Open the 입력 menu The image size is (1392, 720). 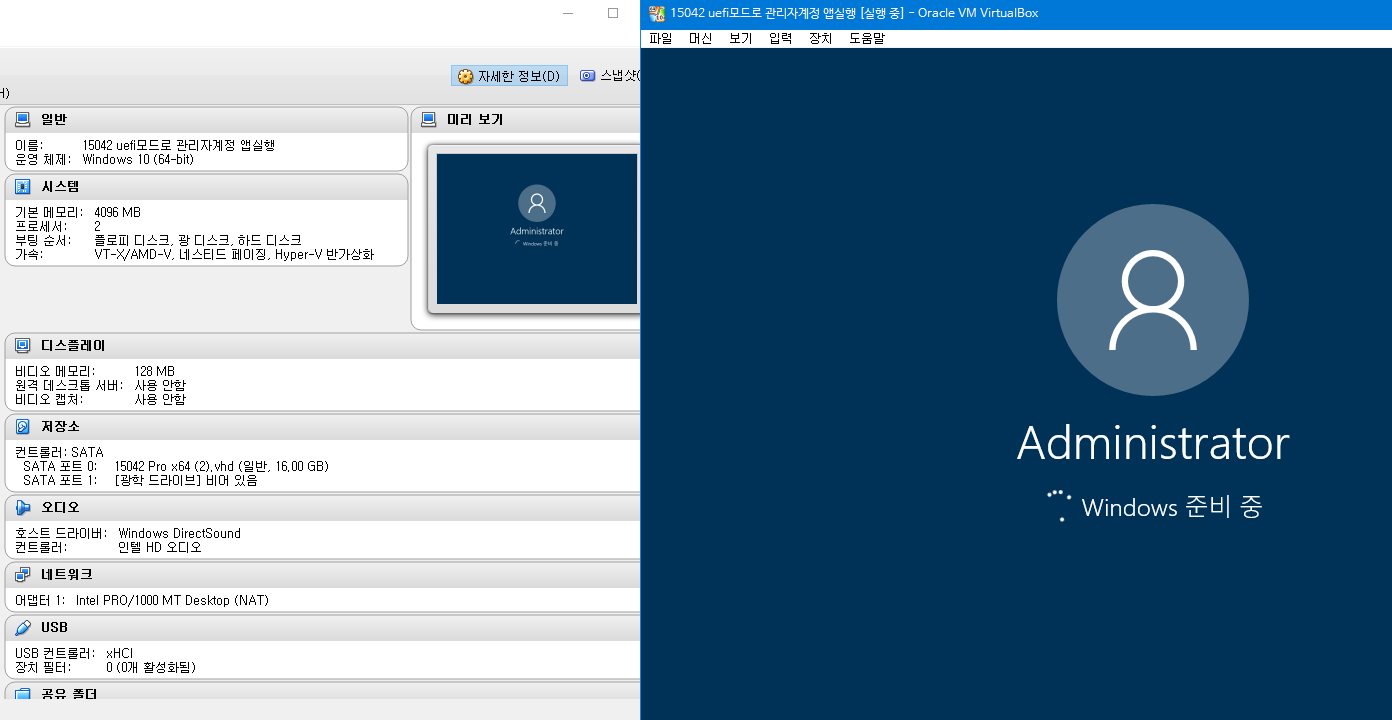[780, 39]
